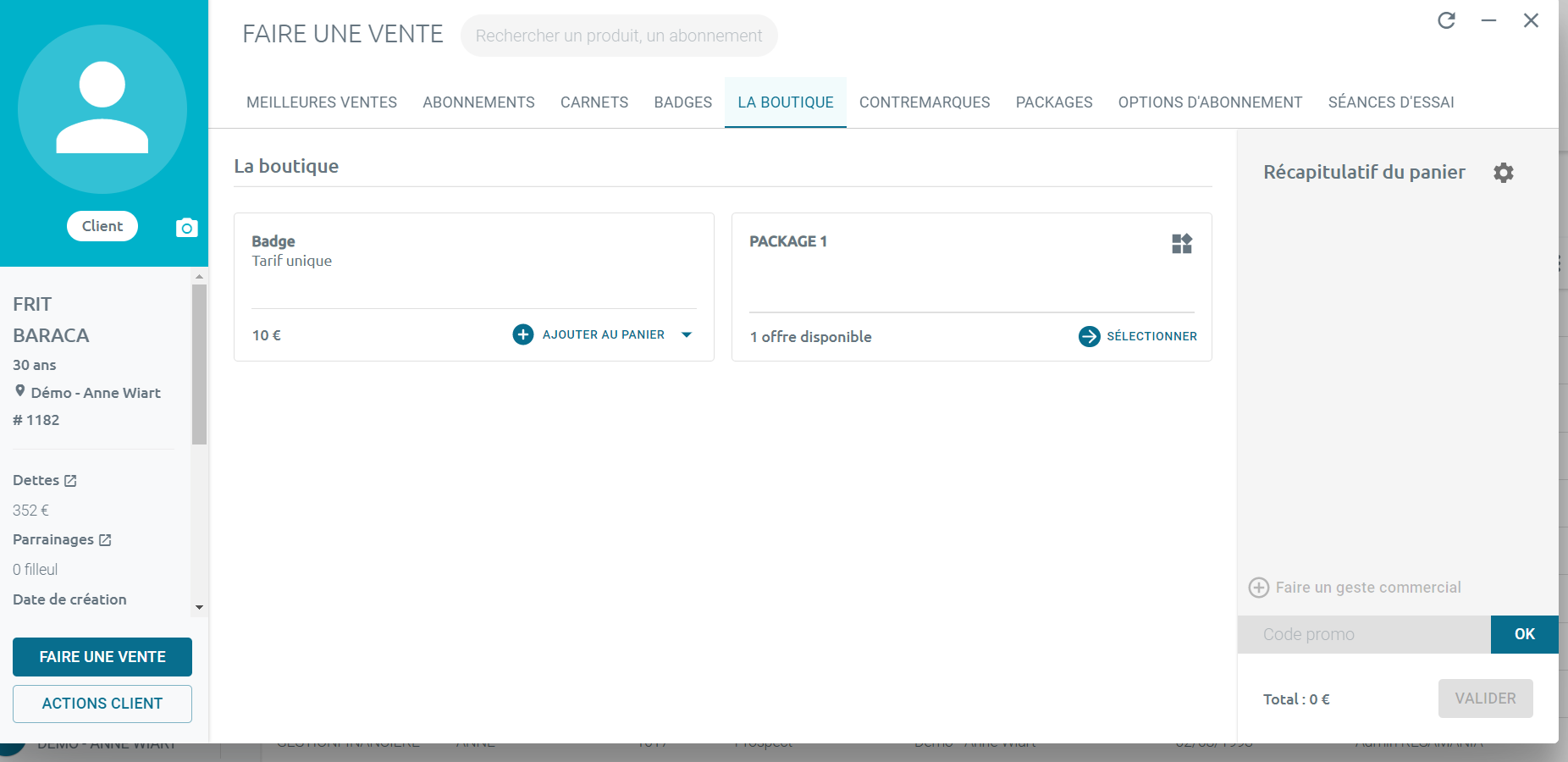Click the client avatar placeholder
The height and width of the screenshot is (762, 1568).
tap(102, 109)
